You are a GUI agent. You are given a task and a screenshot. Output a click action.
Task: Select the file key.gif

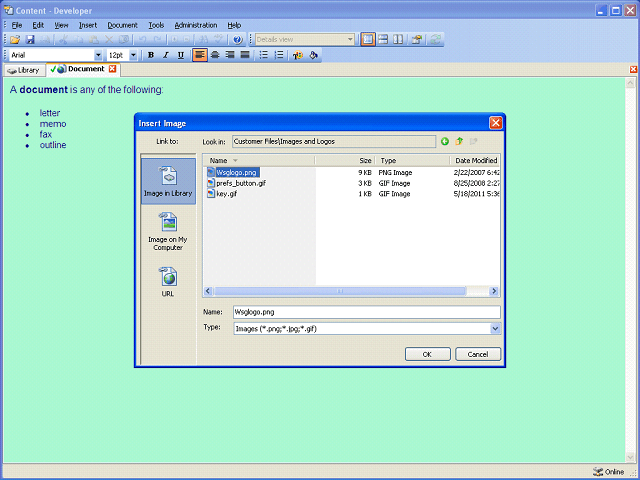pos(227,194)
